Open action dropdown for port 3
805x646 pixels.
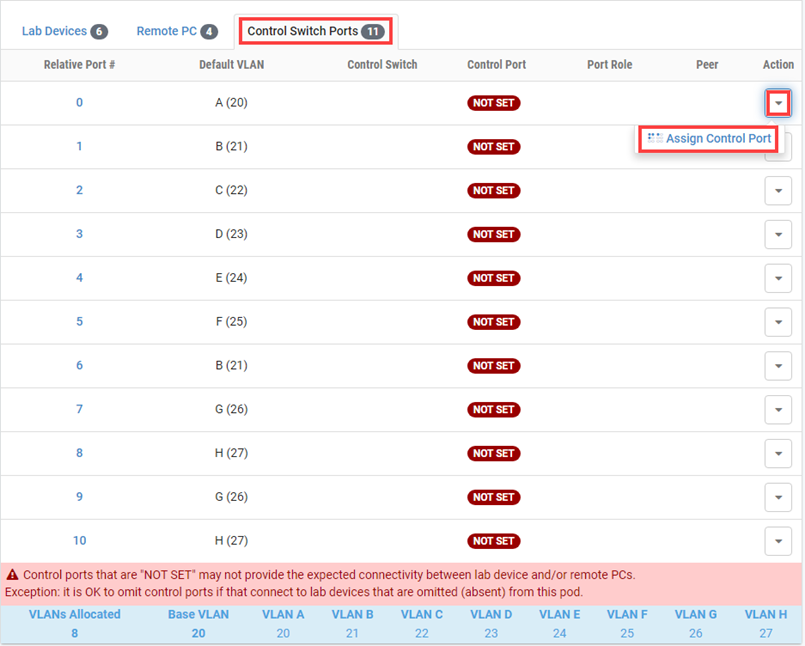pos(778,234)
